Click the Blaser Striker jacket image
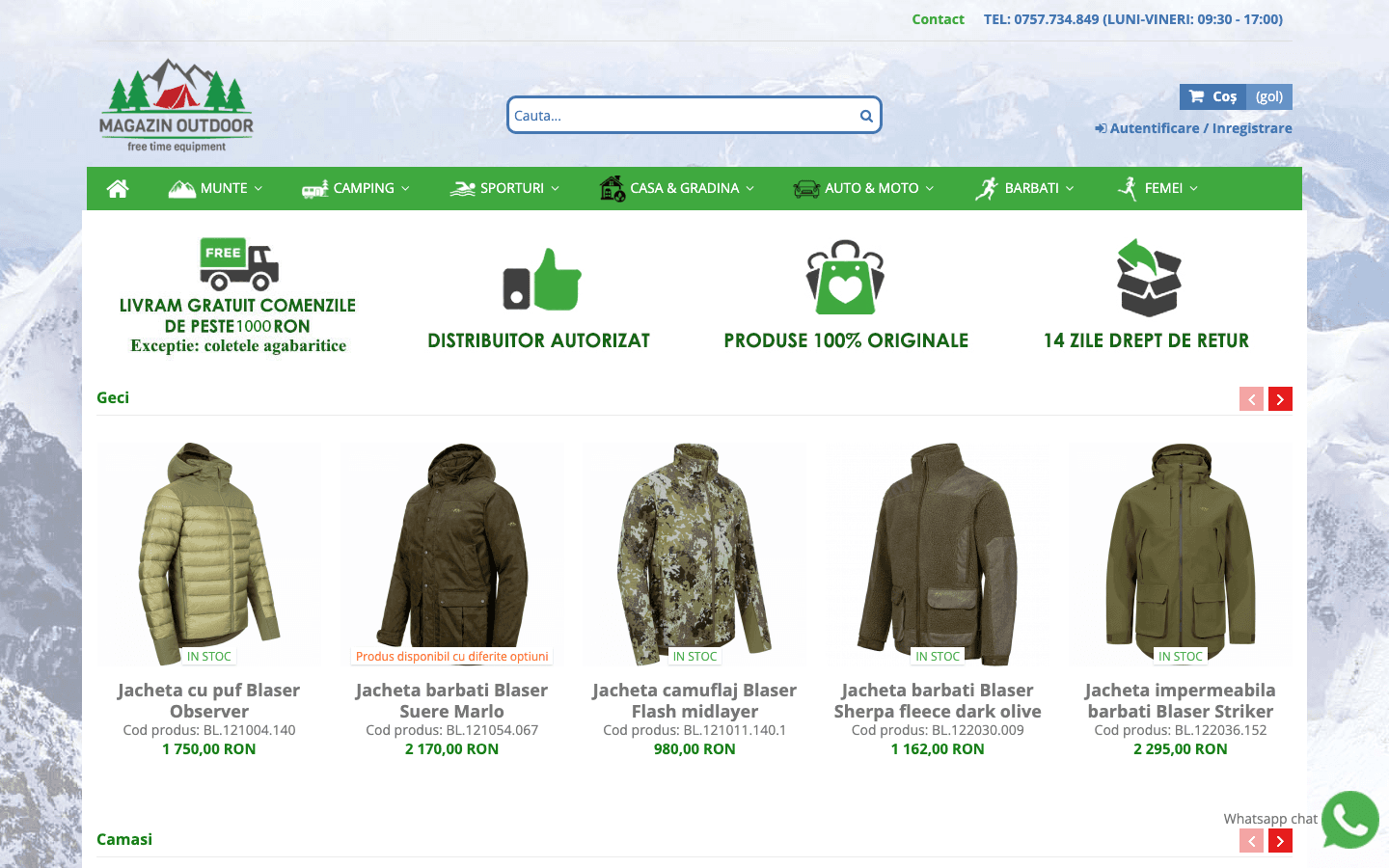 pos(1181,555)
